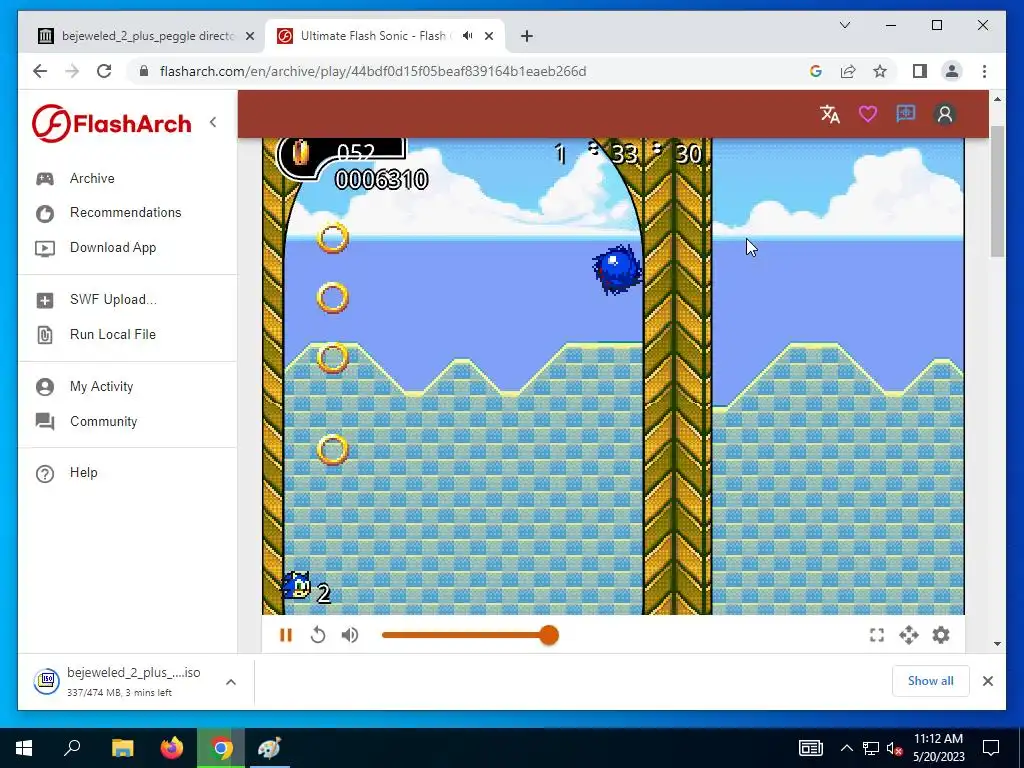This screenshot has width=1024, height=768.
Task: Open the user account icon in header
Action: [x=944, y=114]
